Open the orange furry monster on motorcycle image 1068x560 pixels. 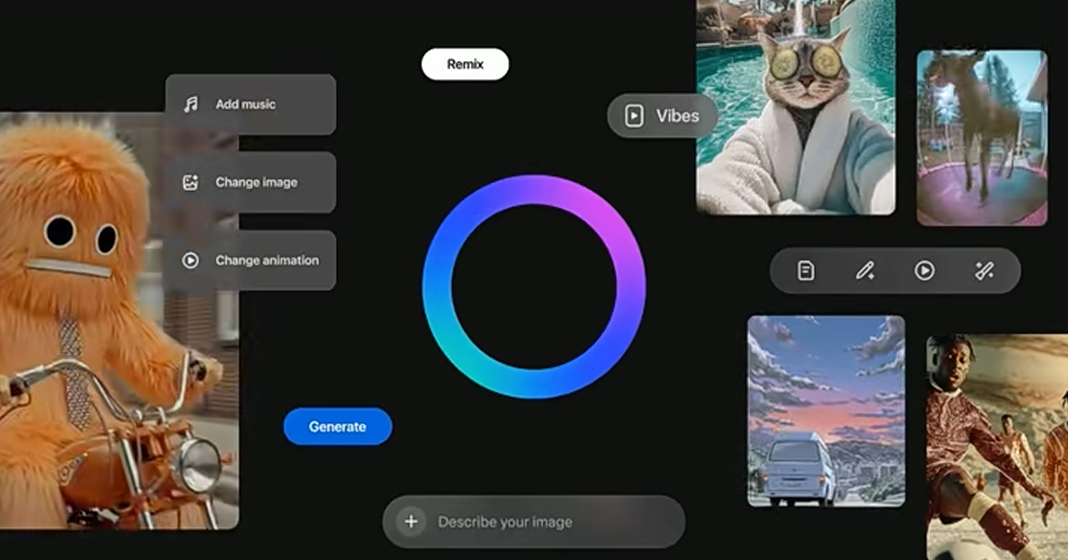tap(119, 320)
